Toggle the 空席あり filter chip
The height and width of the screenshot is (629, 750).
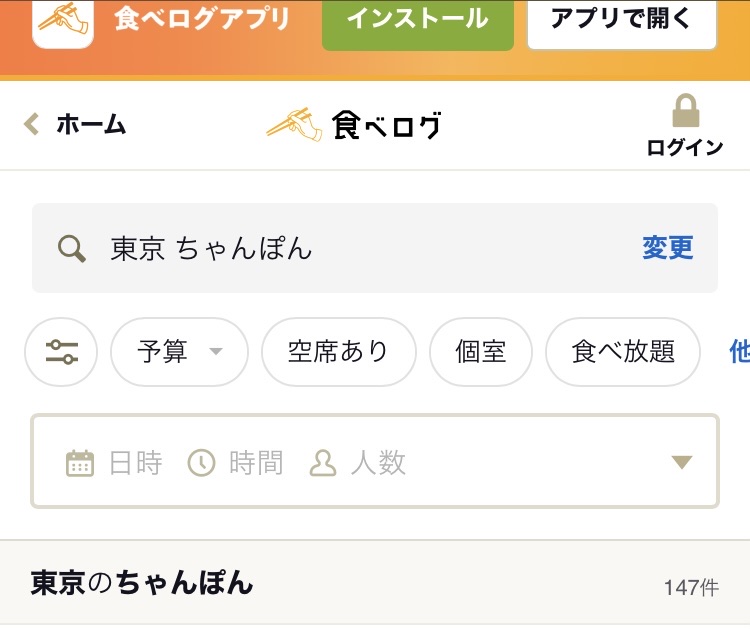[x=339, y=352]
